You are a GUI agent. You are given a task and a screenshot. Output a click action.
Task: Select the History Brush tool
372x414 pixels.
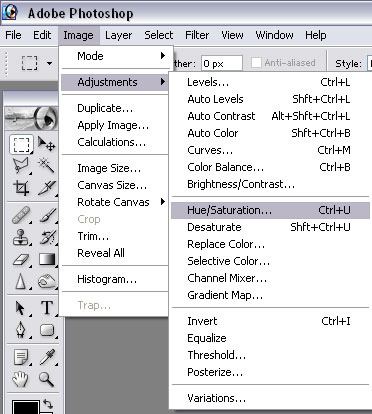tap(47, 237)
